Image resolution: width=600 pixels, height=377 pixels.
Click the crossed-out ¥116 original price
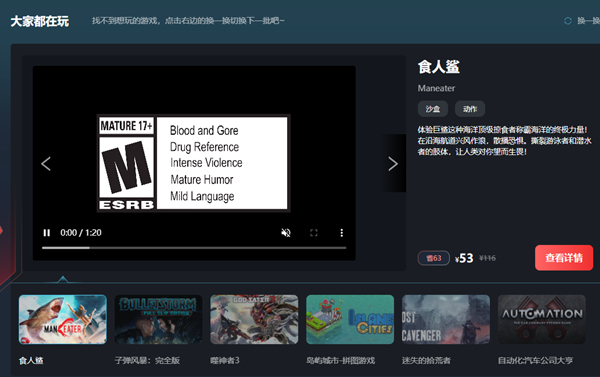pyautogui.click(x=488, y=258)
